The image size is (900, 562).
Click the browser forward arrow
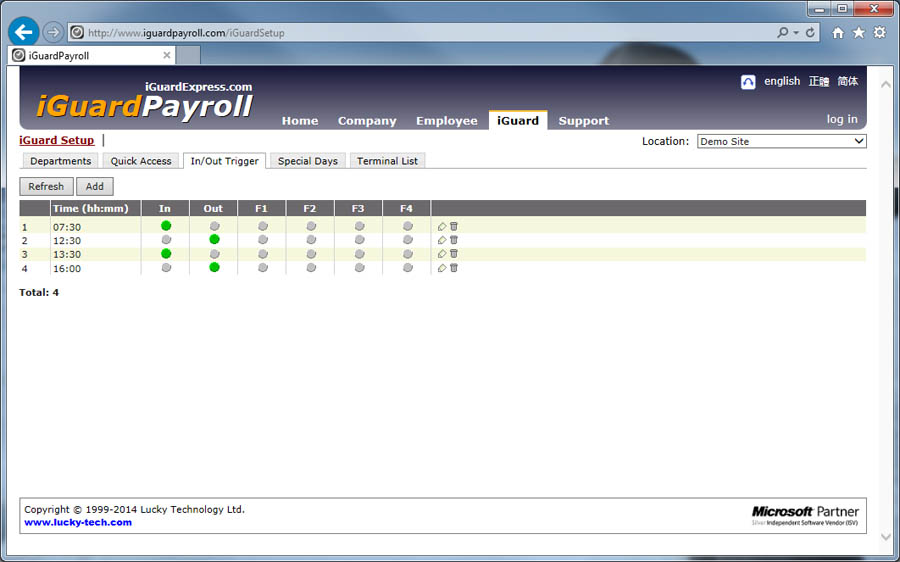pos(53,32)
